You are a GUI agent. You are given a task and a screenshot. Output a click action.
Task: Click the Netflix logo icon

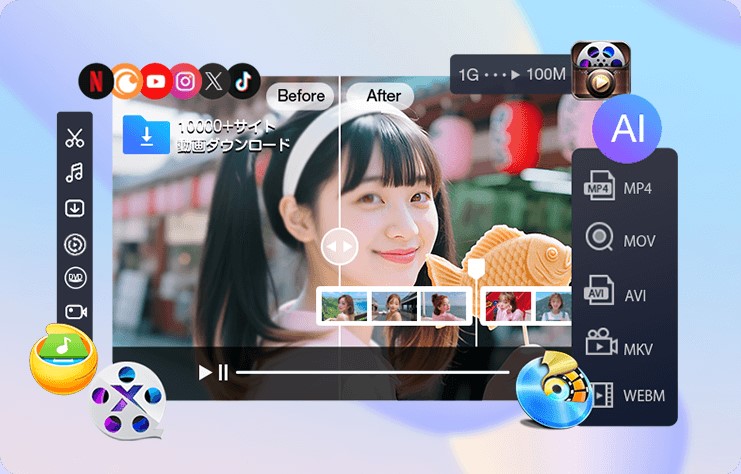[x=96, y=81]
